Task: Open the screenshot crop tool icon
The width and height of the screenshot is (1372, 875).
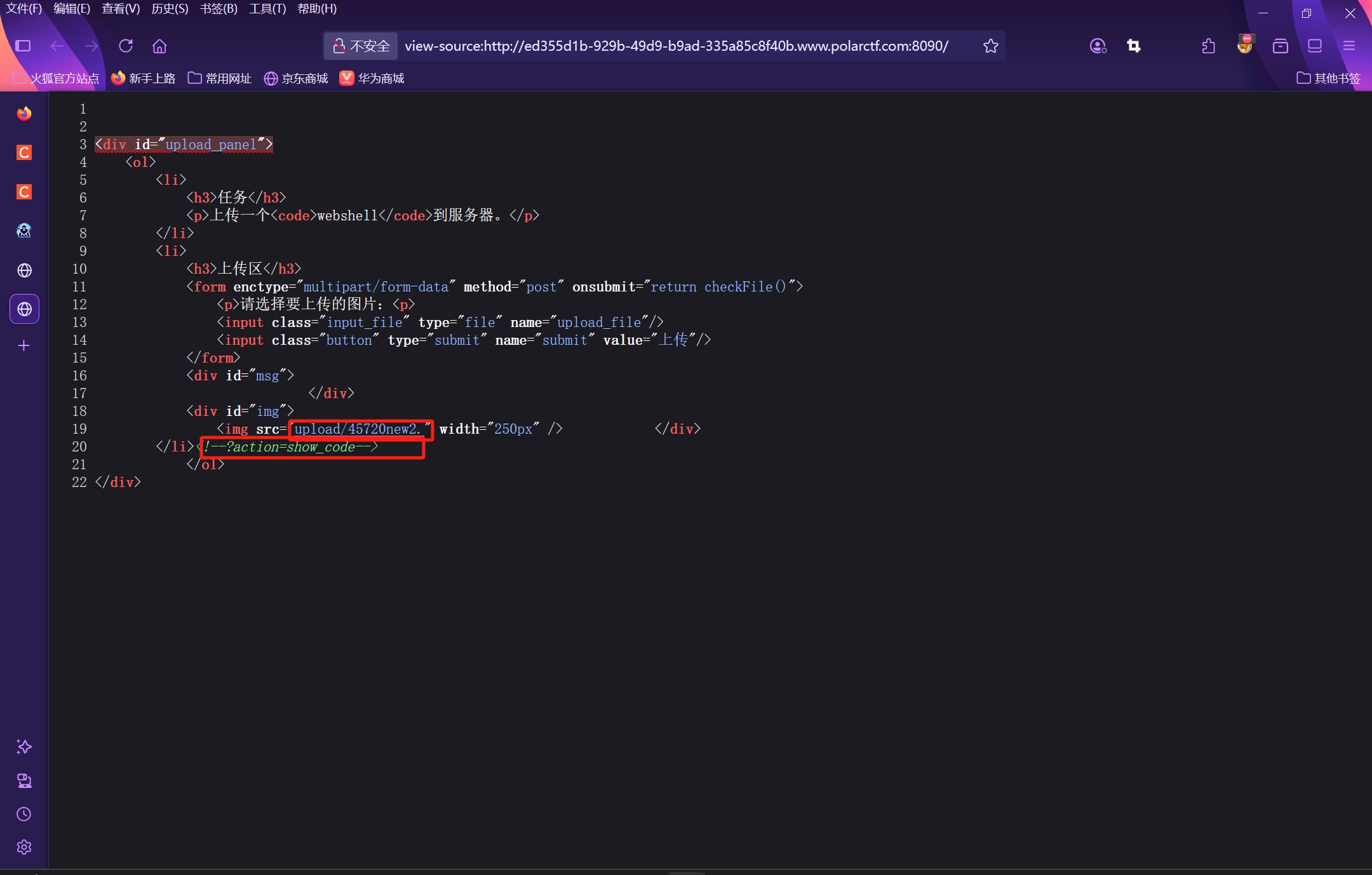Action: click(x=1134, y=46)
